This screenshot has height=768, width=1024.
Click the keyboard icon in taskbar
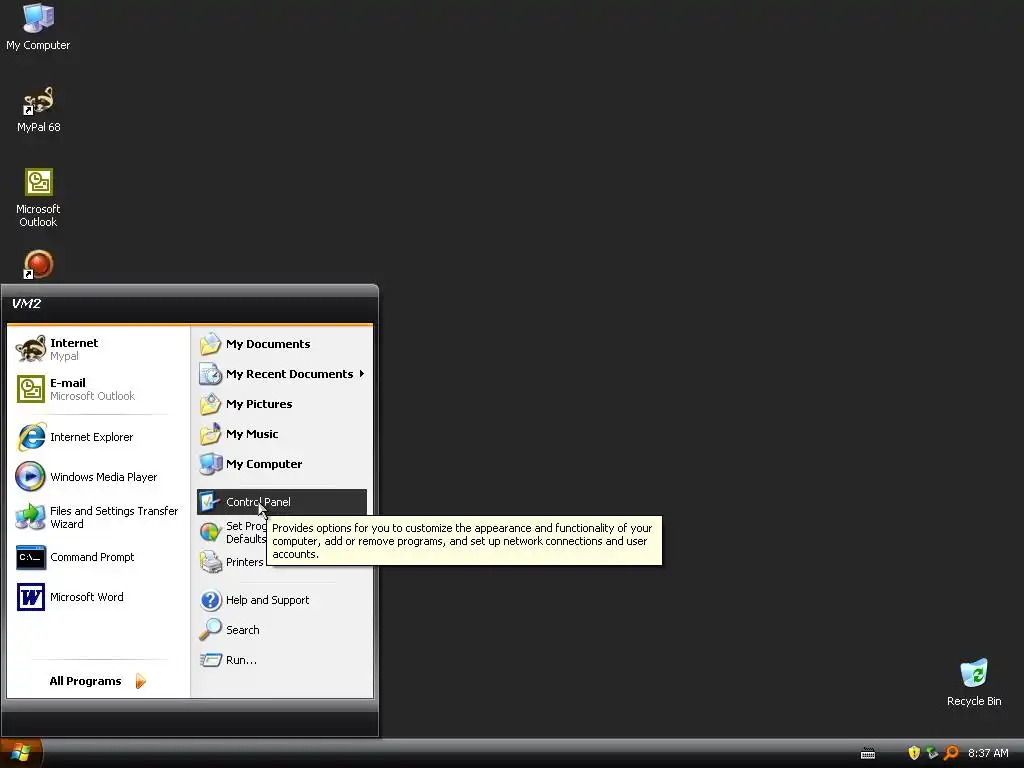(868, 754)
